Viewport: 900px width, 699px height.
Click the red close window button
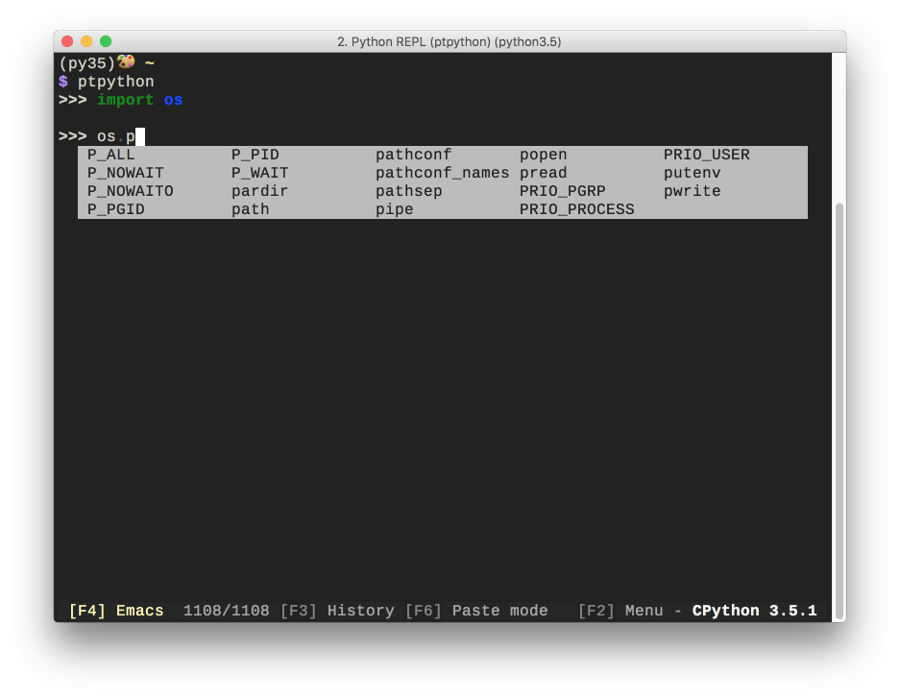click(67, 41)
